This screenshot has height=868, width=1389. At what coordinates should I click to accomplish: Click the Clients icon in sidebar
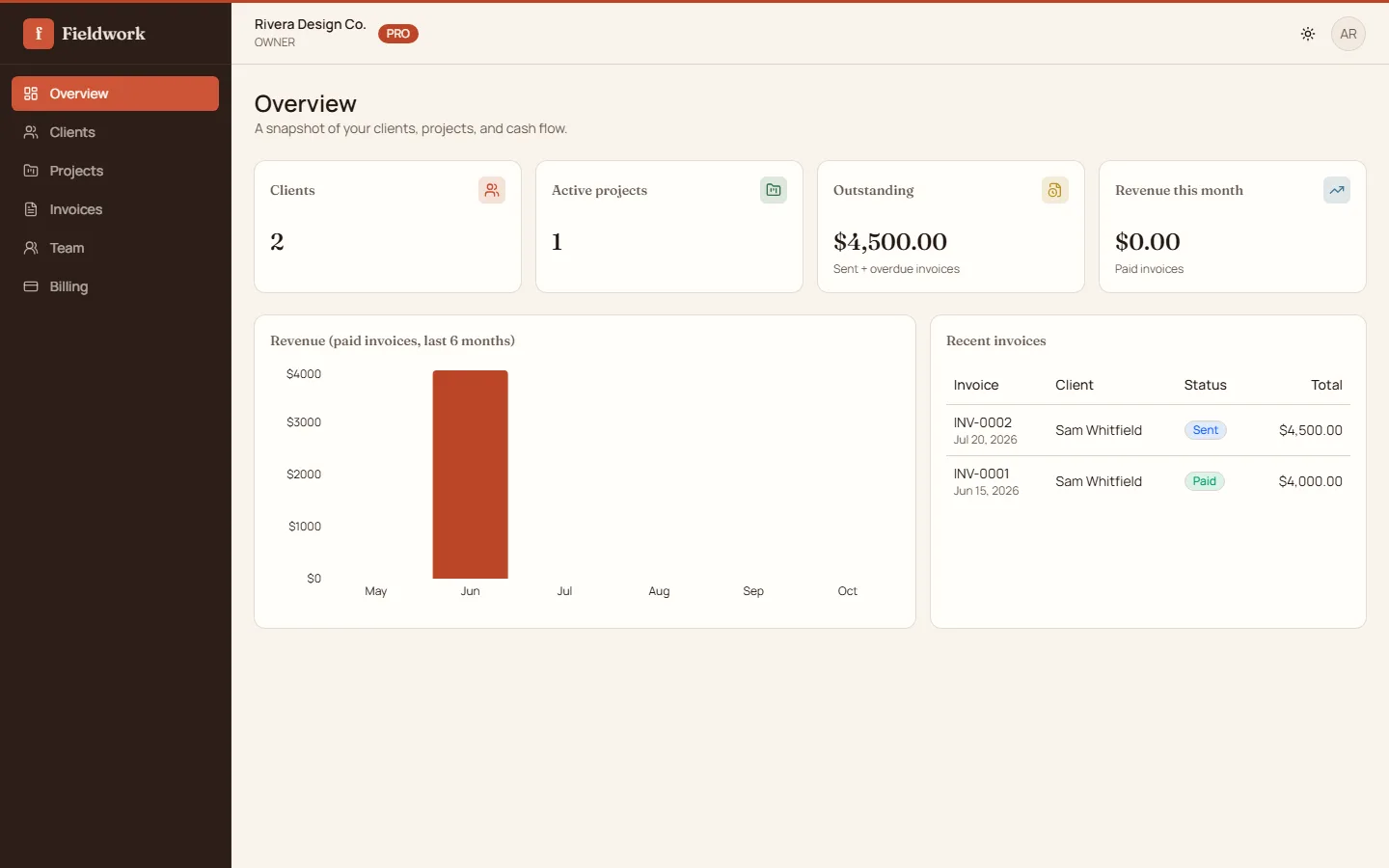pyautogui.click(x=31, y=132)
